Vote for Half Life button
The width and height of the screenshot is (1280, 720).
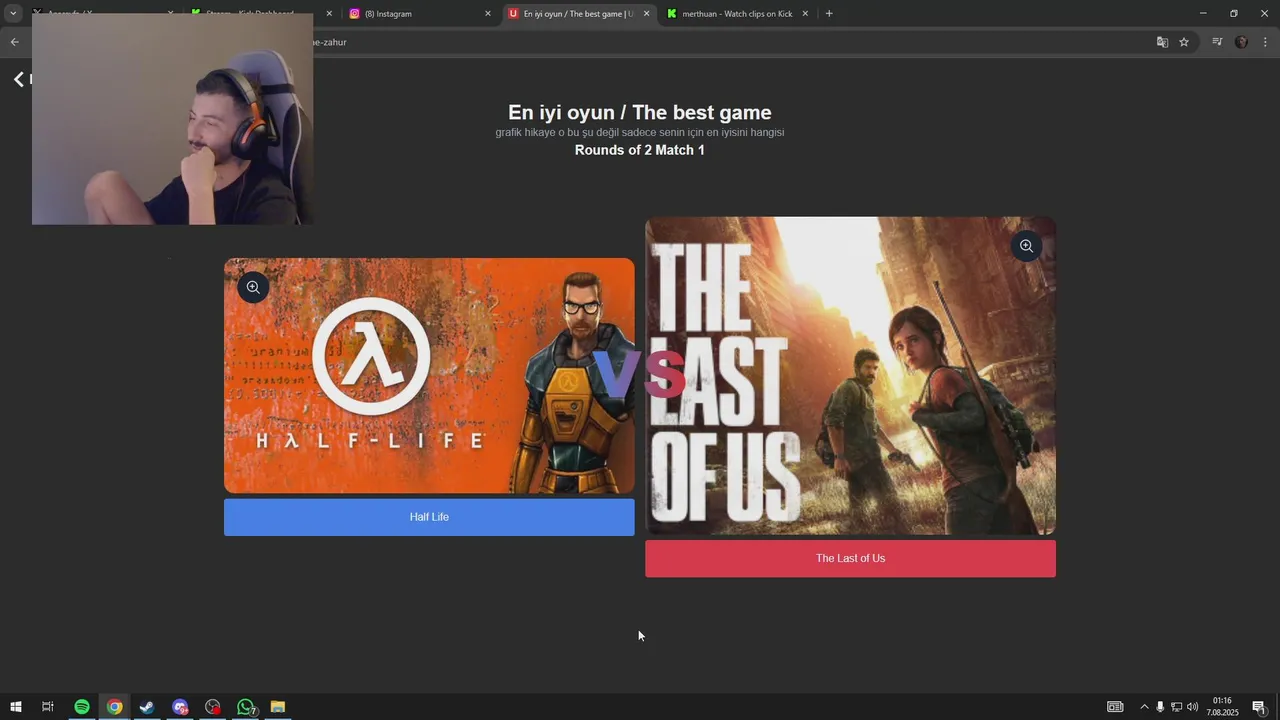pos(429,517)
